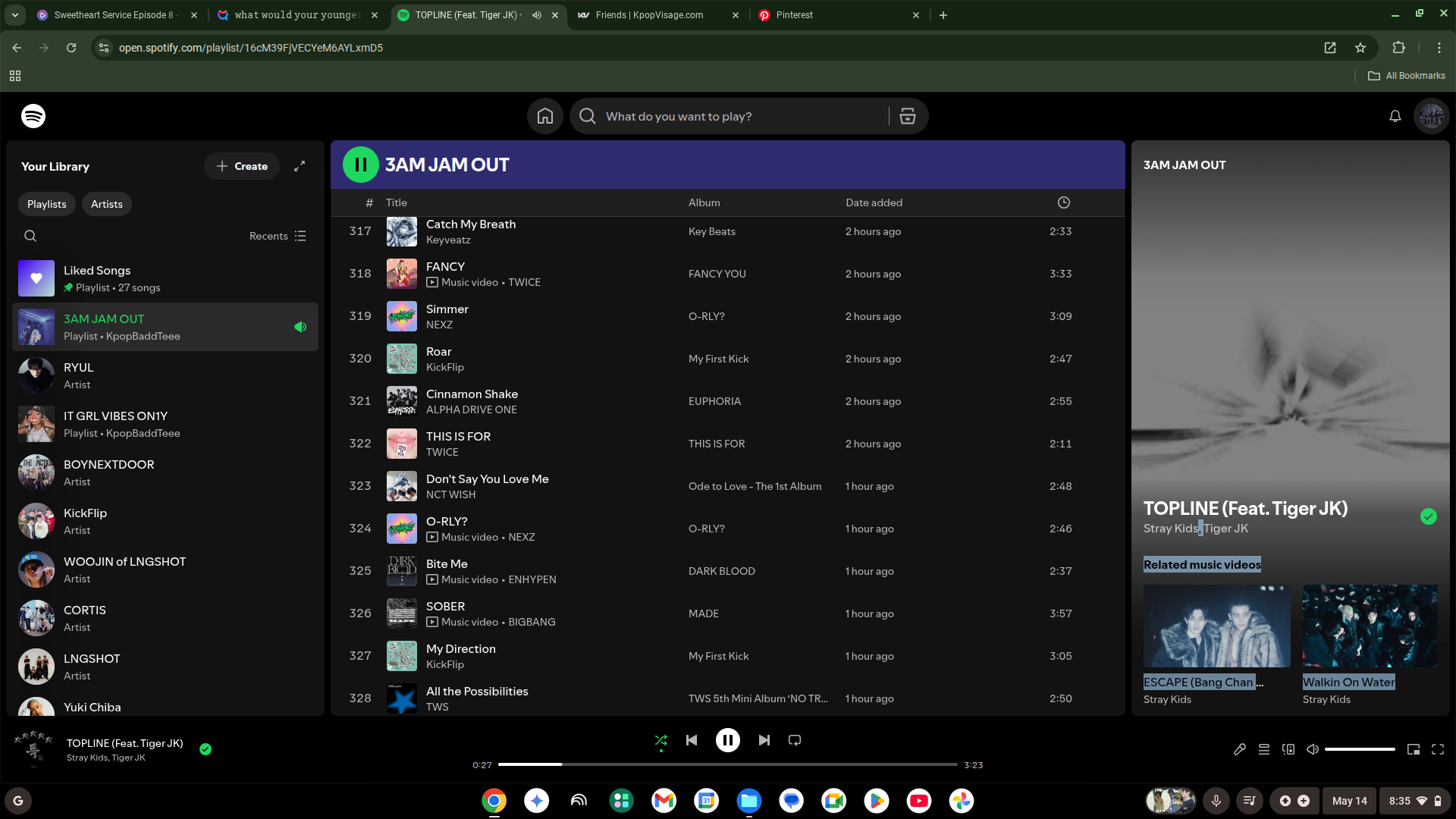Viewport: 1456px width, 819px height.
Task: Toggle repeat mode
Action: 795,740
